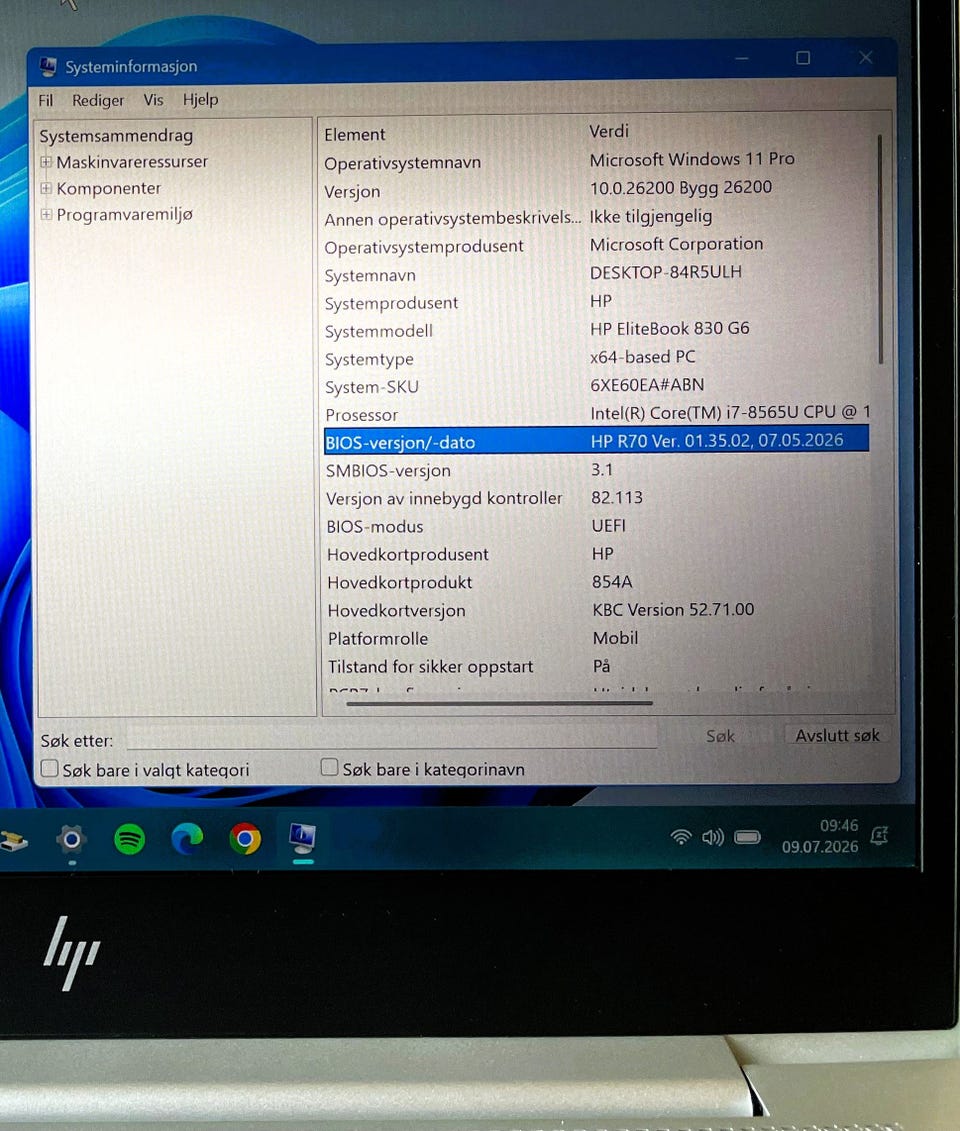960x1131 pixels.
Task: Open the Fil menu
Action: (45, 100)
